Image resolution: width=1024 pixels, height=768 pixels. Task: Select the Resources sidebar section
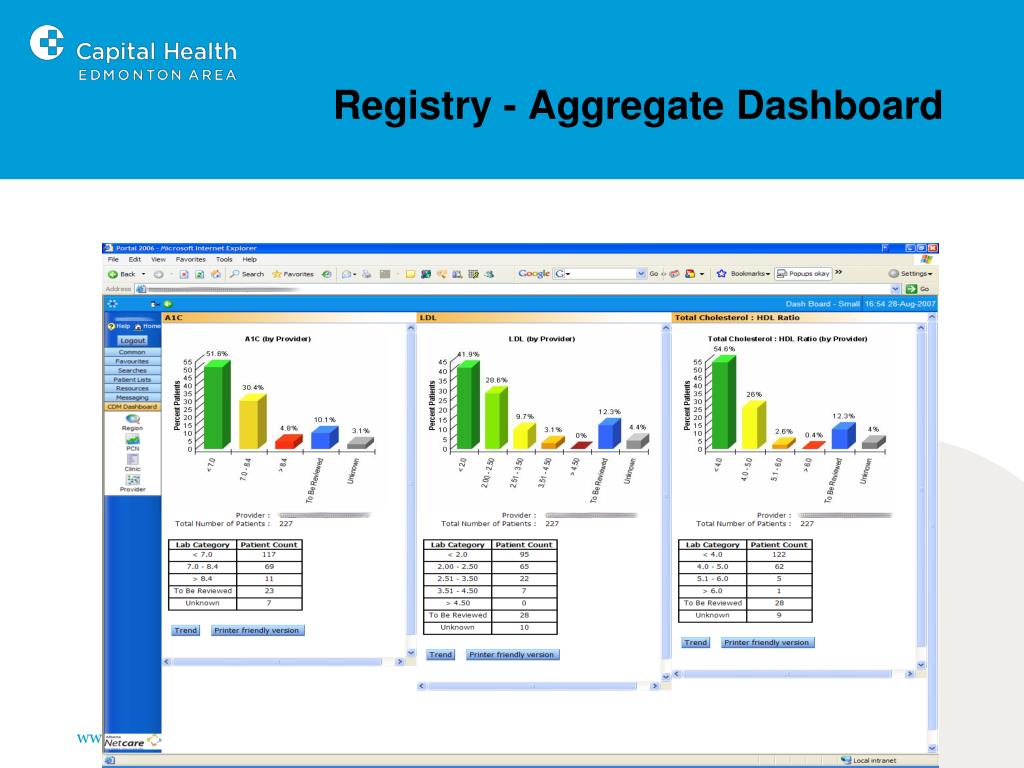point(133,389)
